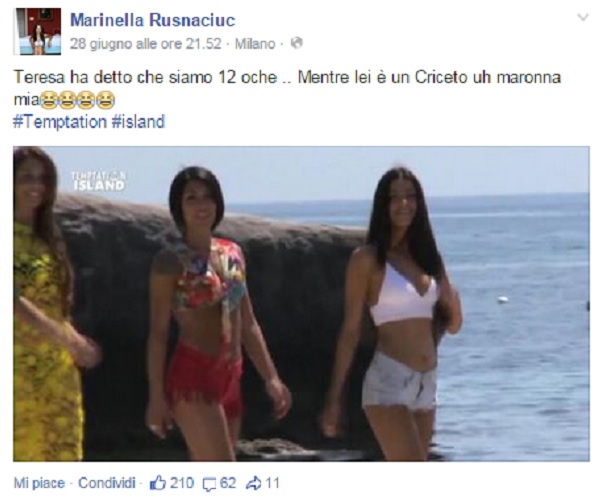Click the Condividi share button

107,483
